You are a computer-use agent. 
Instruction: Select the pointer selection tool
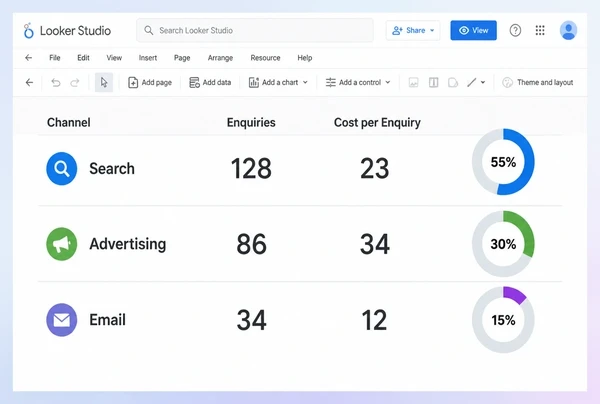(104, 82)
